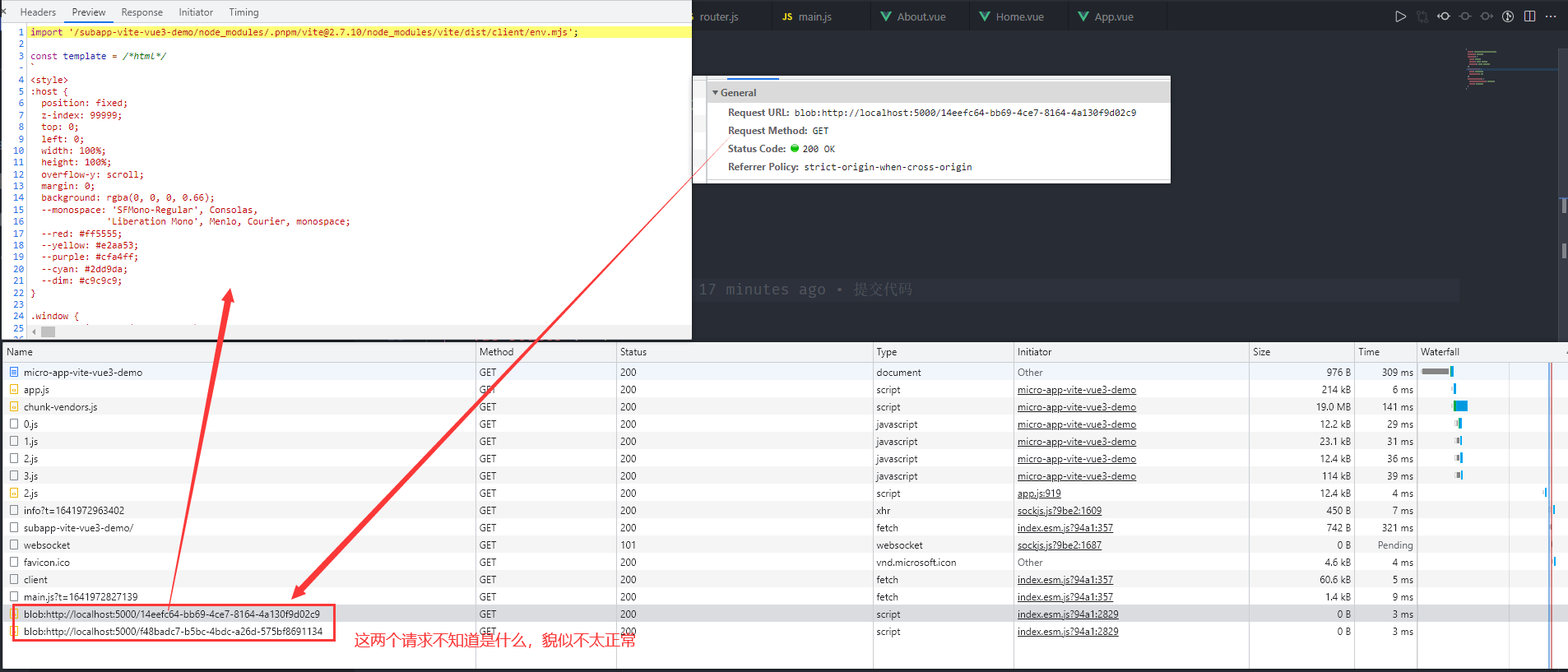Sort network table by Size column
Image resolution: width=1568 pixels, height=672 pixels.
click(1301, 352)
